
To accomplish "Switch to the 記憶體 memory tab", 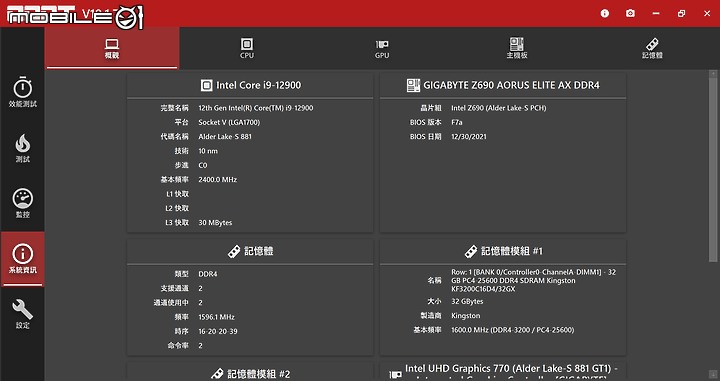I will [652, 48].
